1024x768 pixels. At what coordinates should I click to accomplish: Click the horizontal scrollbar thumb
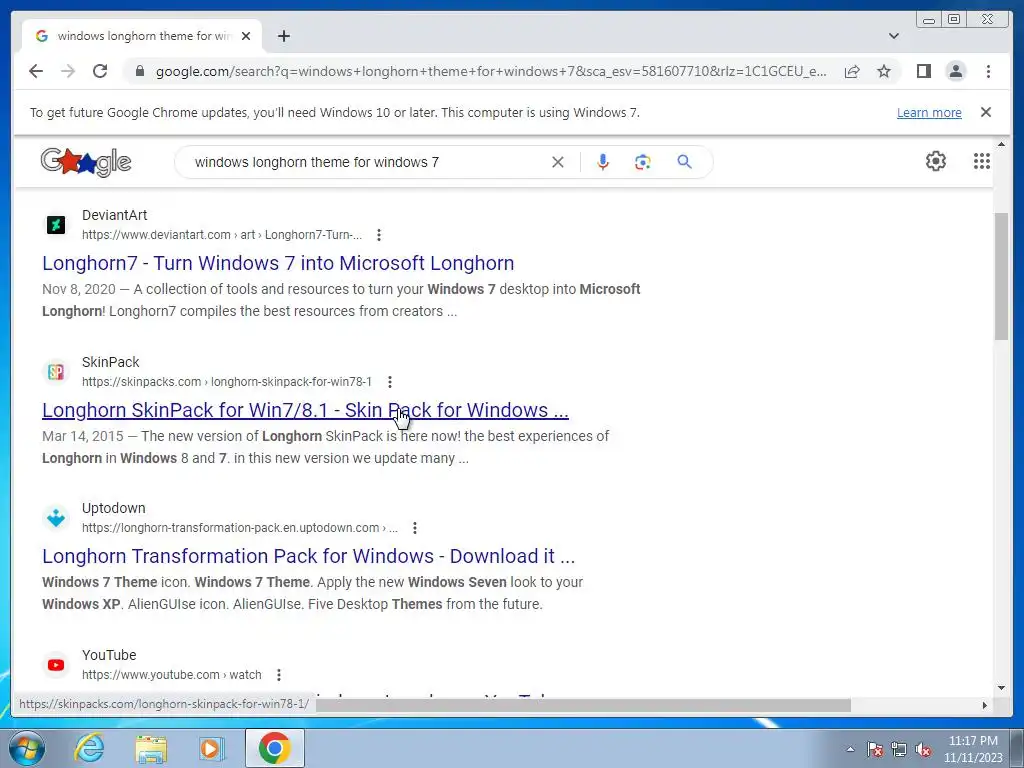[x=583, y=705]
